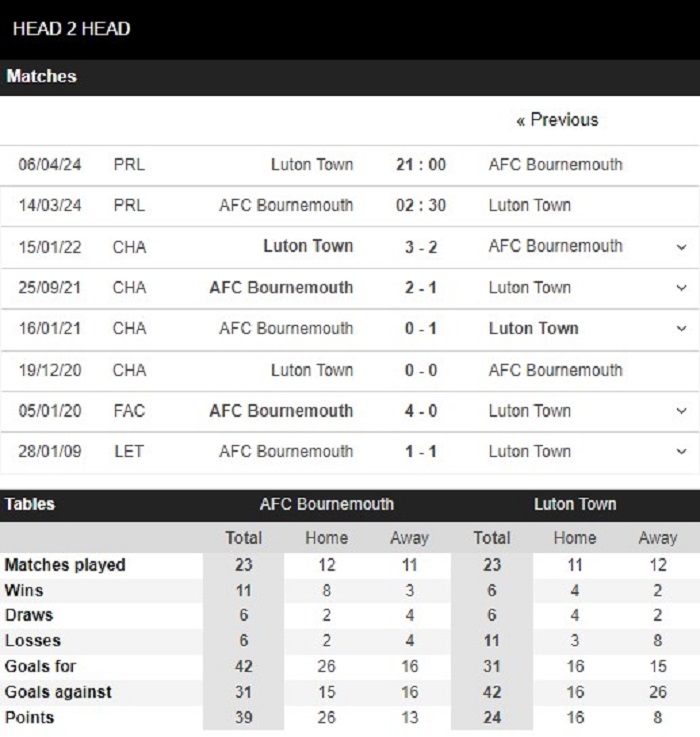Expand the 25/09/21 match row chevron
The image size is (700, 737).
(681, 288)
